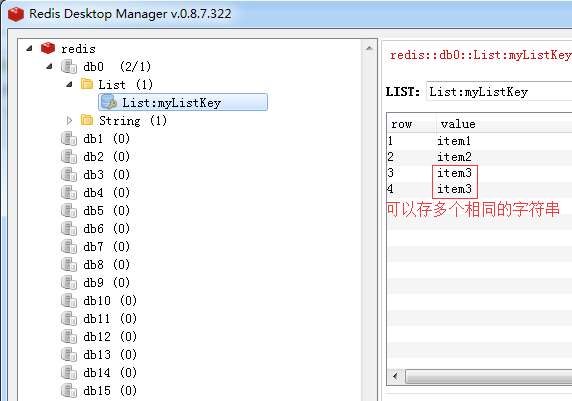Select the String (1) folder label
The image size is (572, 401).
[x=133, y=121]
